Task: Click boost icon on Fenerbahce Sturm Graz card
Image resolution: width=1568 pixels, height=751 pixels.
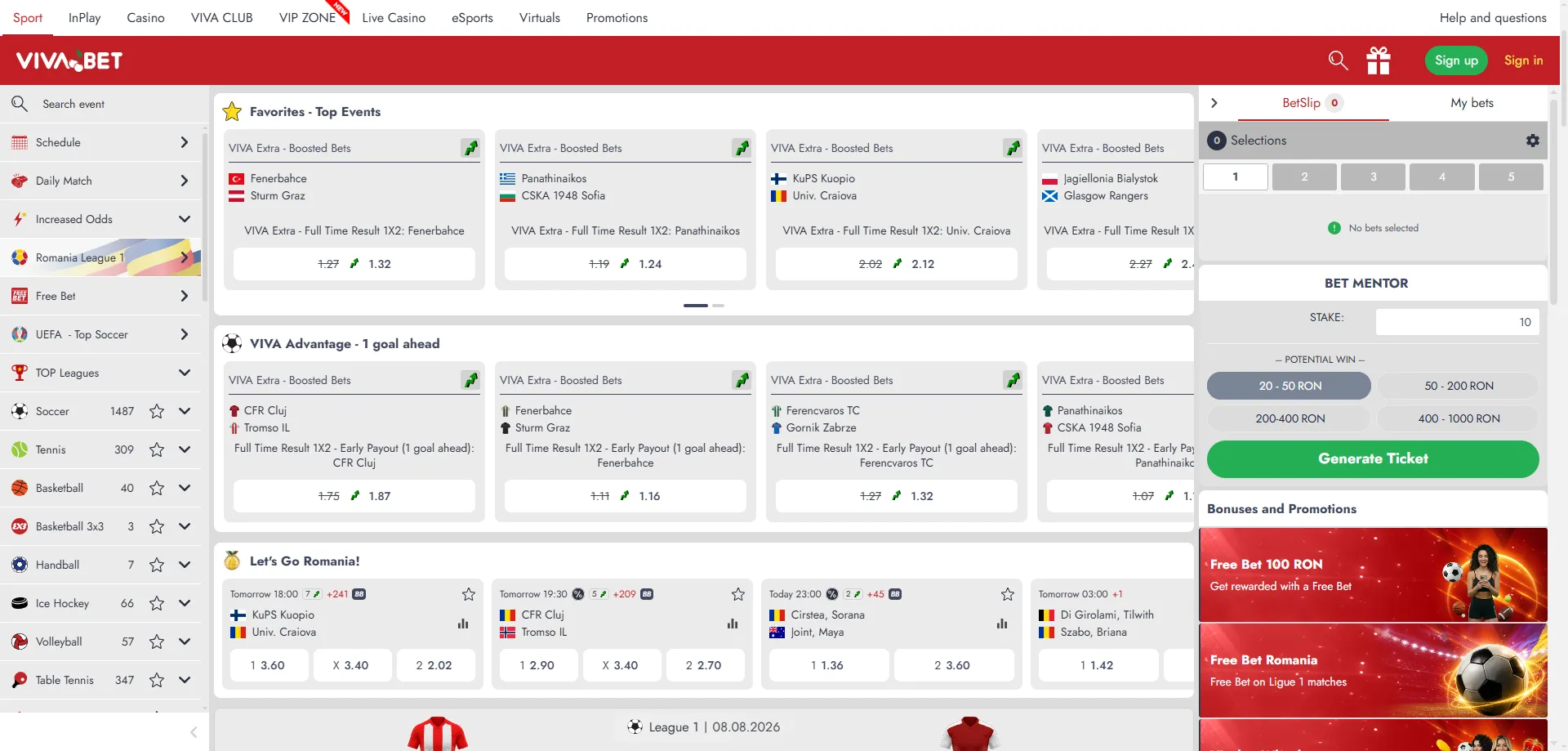Action: [470, 148]
